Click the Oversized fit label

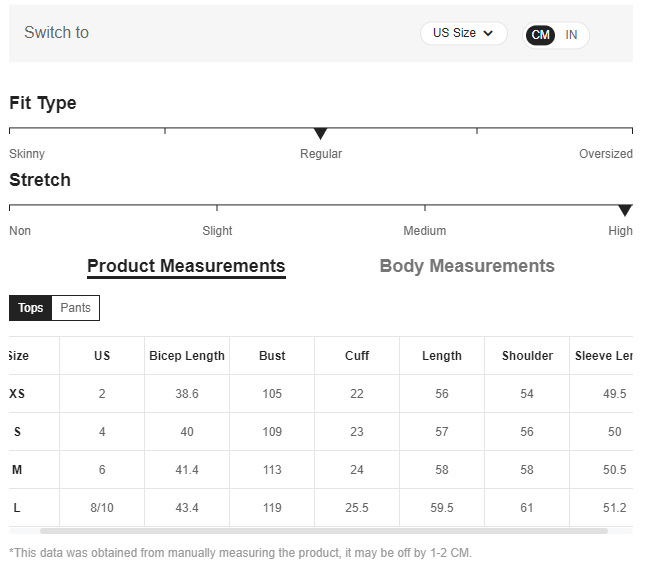605,154
